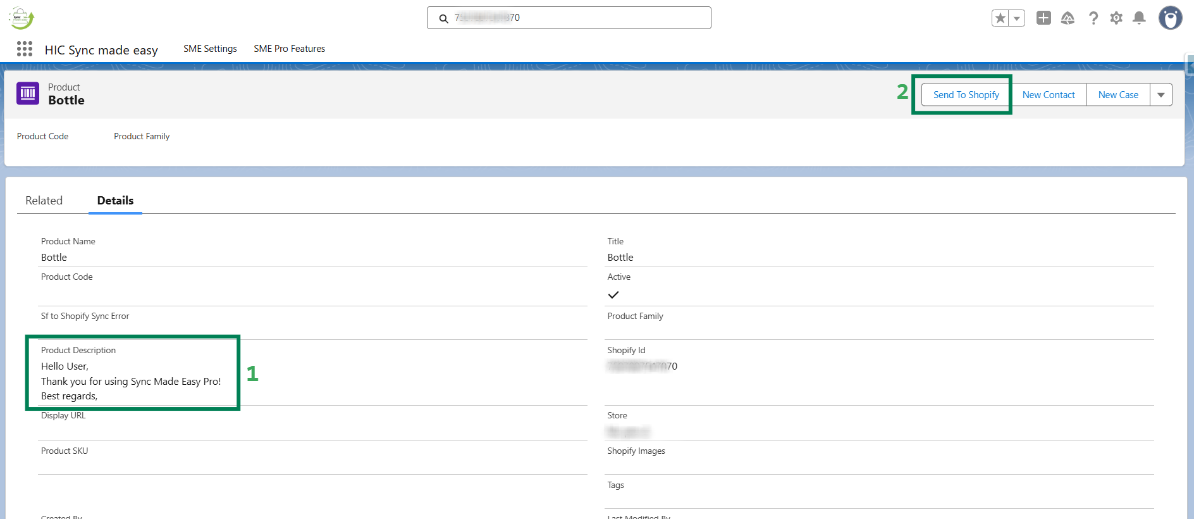Expand the favorites list dropdown
Screen dimensions: 1194x519
1017,18
